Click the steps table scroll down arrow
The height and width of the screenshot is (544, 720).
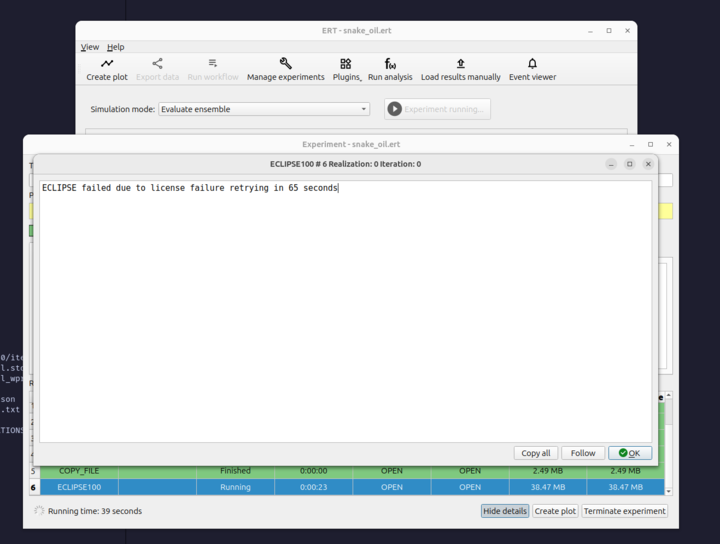[669, 491]
